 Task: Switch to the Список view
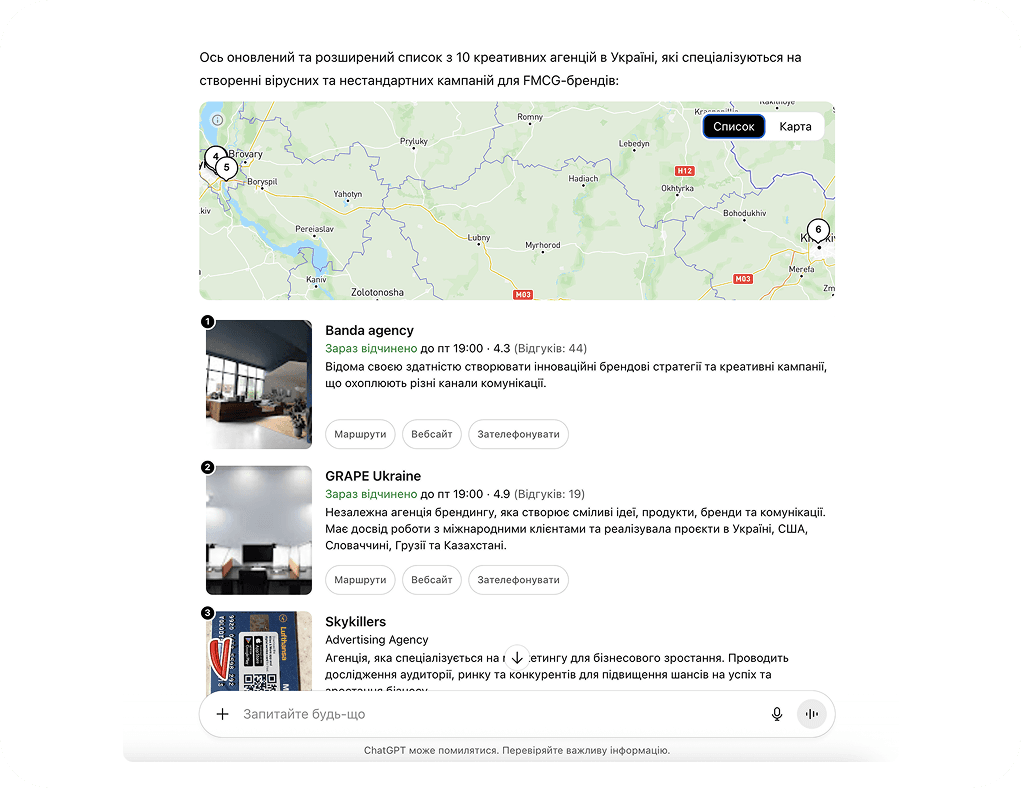click(x=733, y=127)
